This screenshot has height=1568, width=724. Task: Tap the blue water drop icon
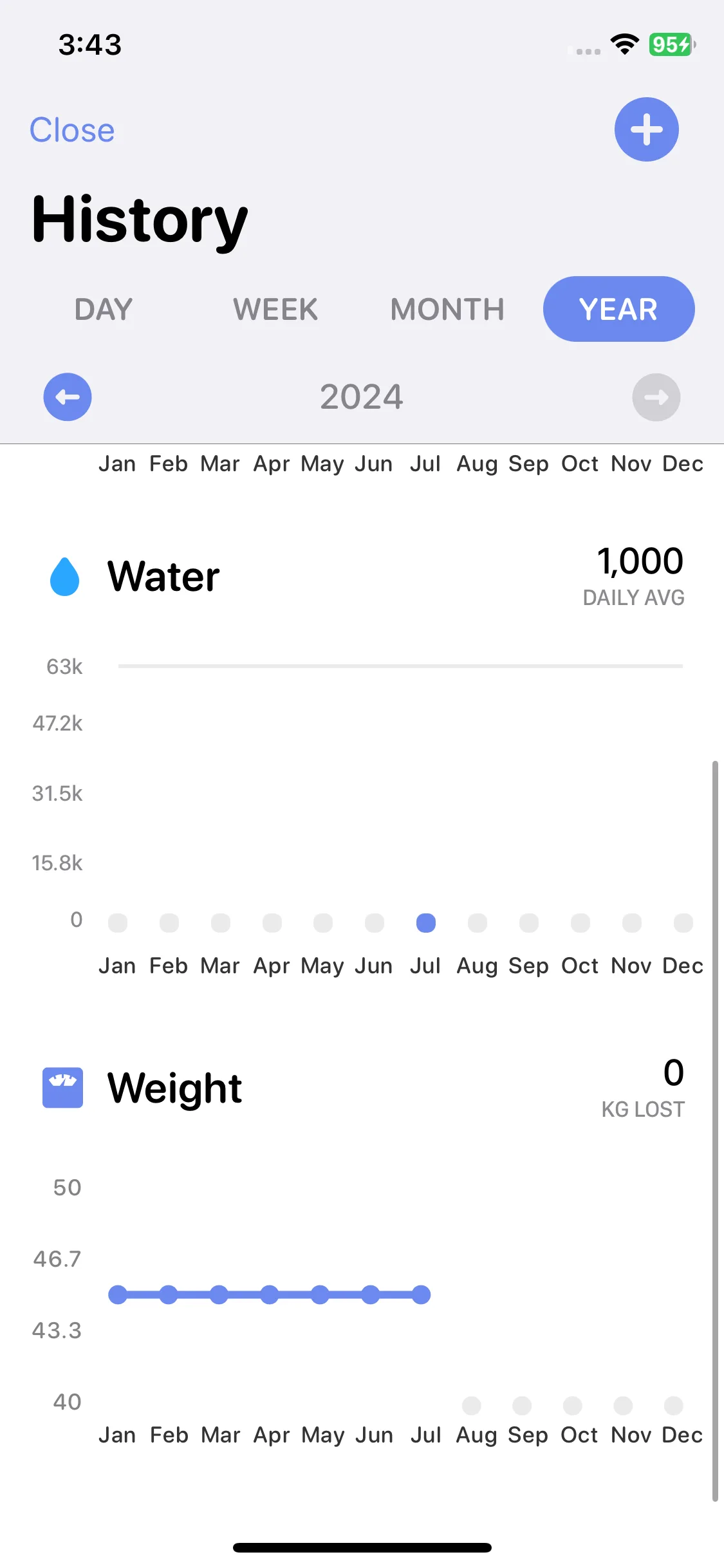click(x=65, y=576)
